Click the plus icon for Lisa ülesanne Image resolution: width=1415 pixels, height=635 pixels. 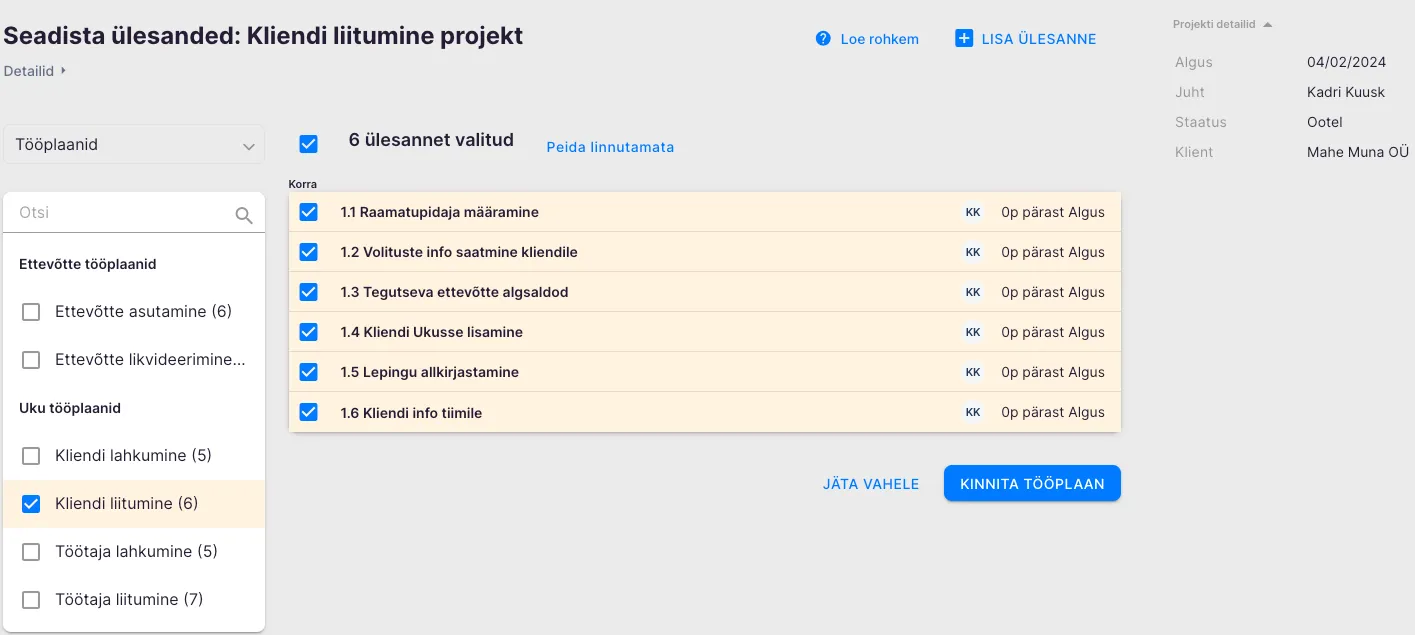click(964, 39)
